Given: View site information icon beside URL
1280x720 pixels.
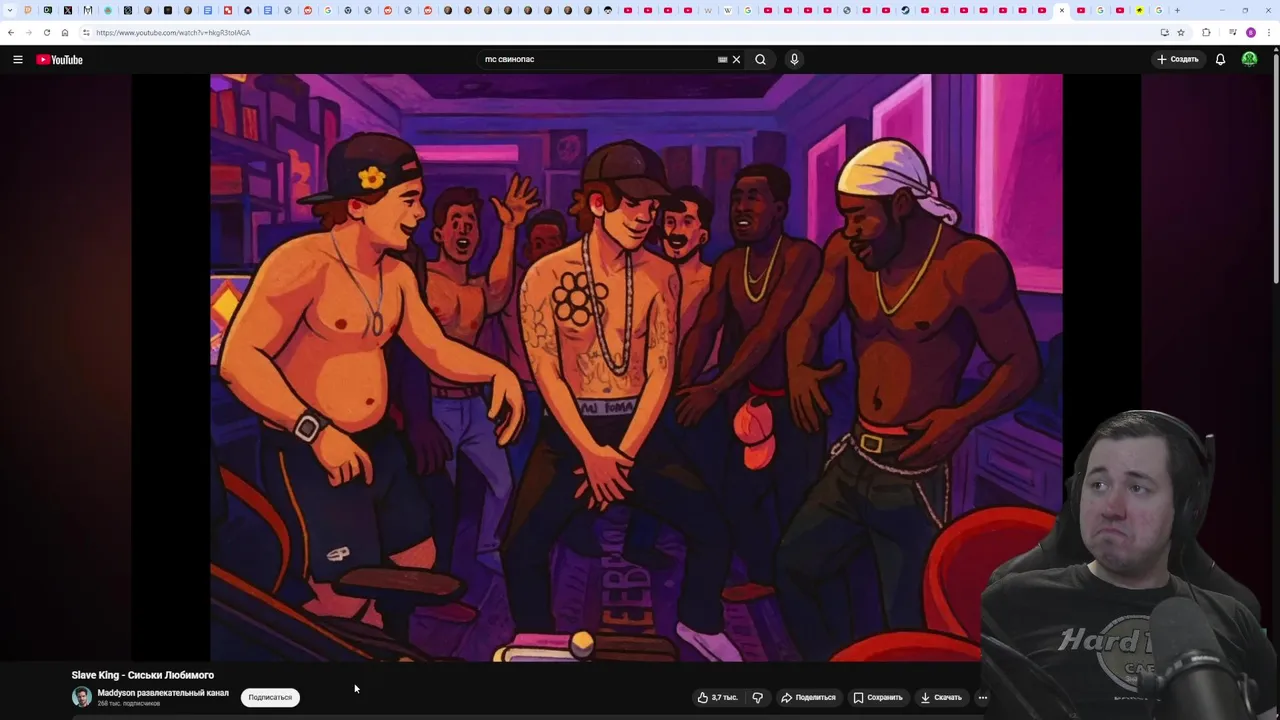Looking at the screenshot, I should point(86,32).
